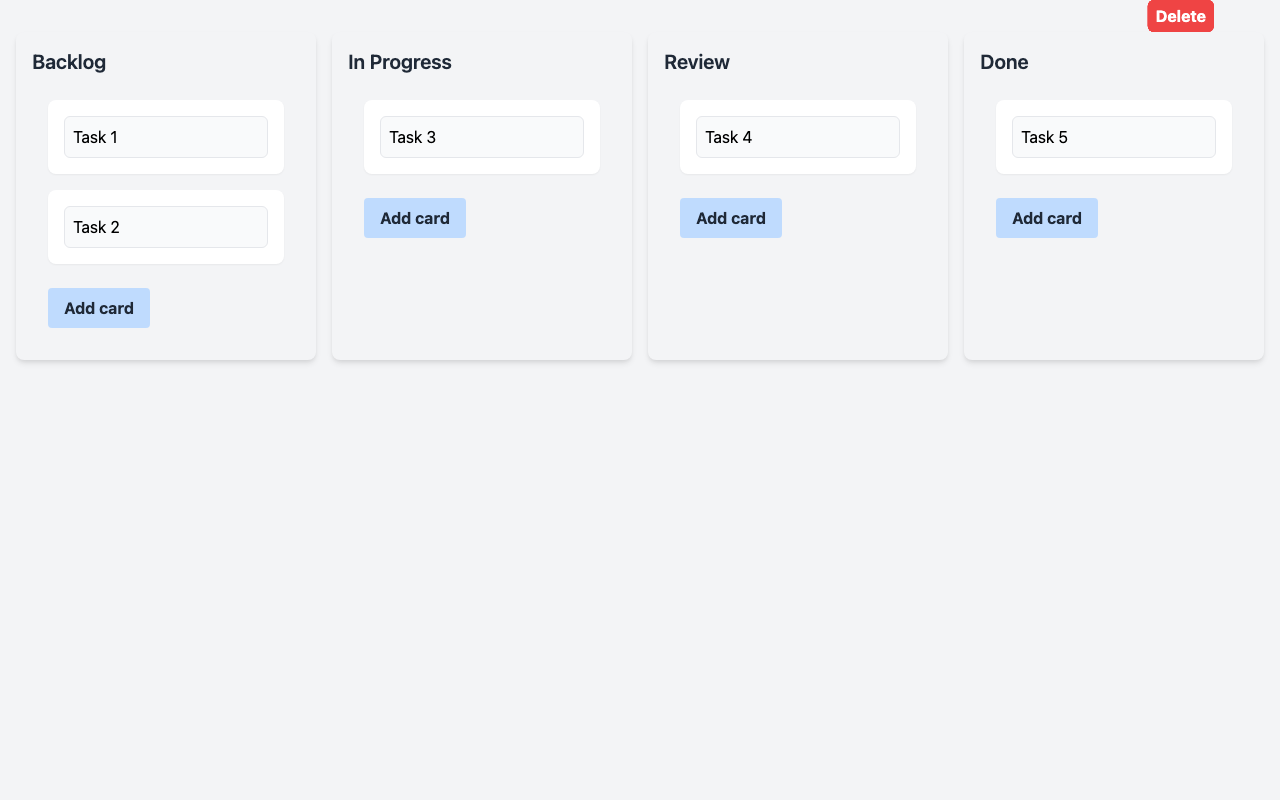This screenshot has height=800, width=1280.
Task: Click the In Progress column header
Action: 398,62
